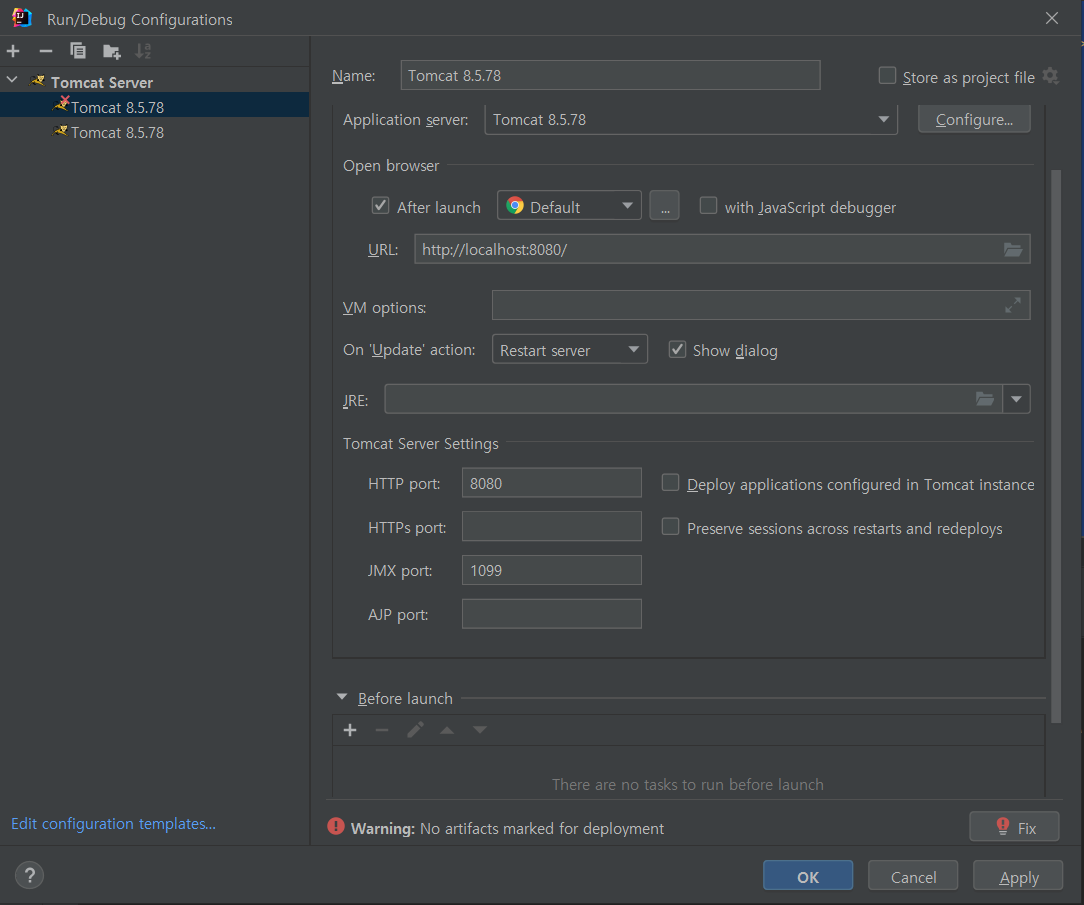Click the warning error icon
1084x905 pixels.
click(x=336, y=827)
